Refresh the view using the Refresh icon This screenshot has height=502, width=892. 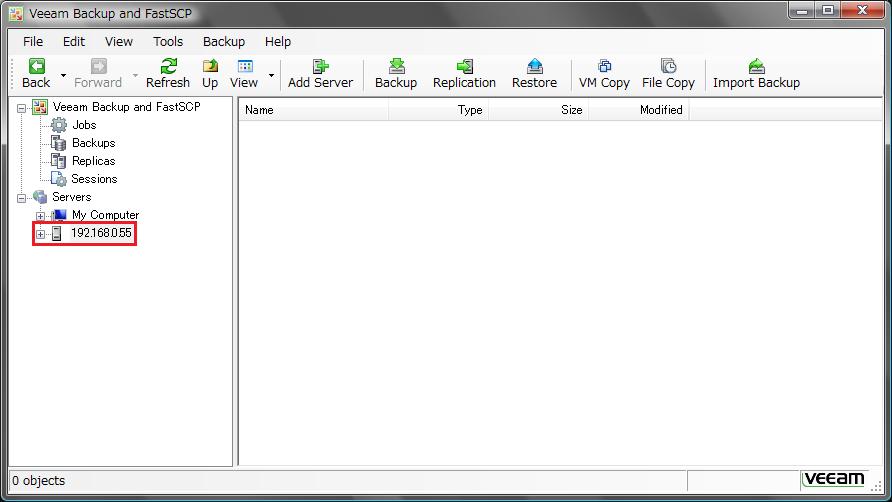[x=168, y=66]
